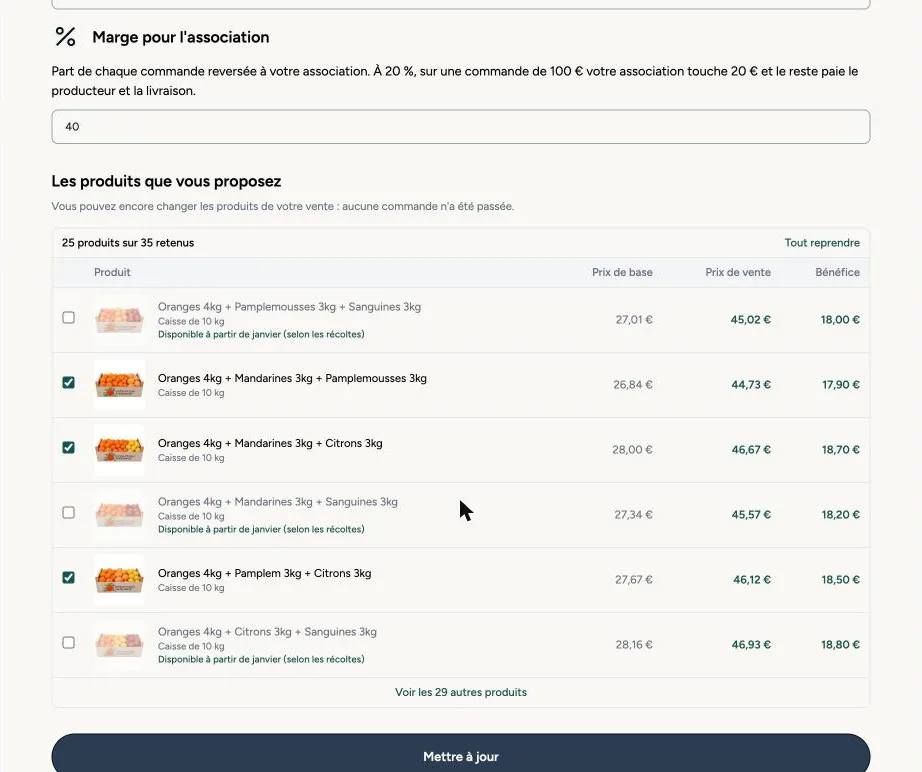
Task: Click the Prix de base column header
Action: [622, 272]
